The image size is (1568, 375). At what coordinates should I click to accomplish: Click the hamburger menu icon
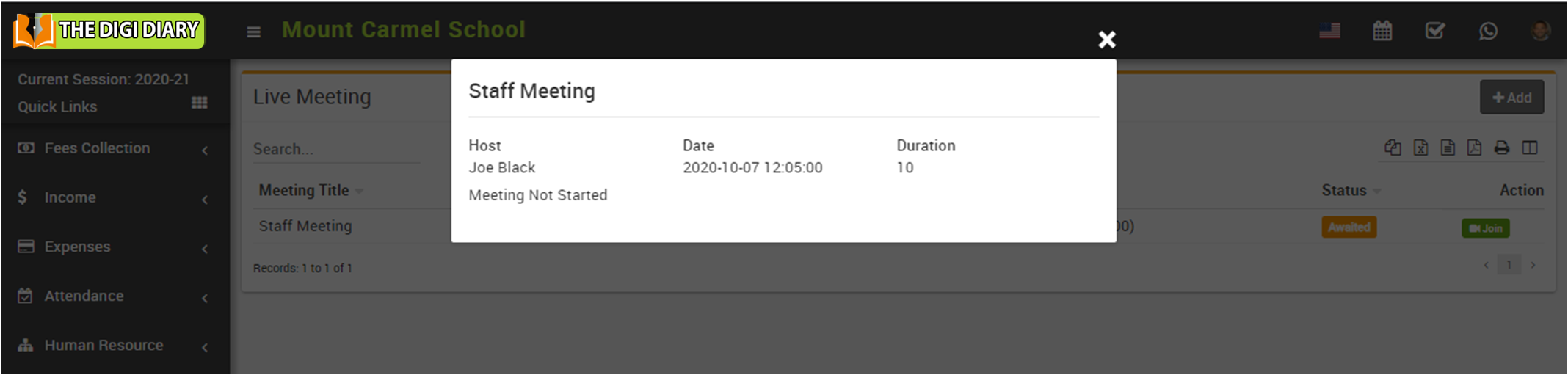click(254, 32)
